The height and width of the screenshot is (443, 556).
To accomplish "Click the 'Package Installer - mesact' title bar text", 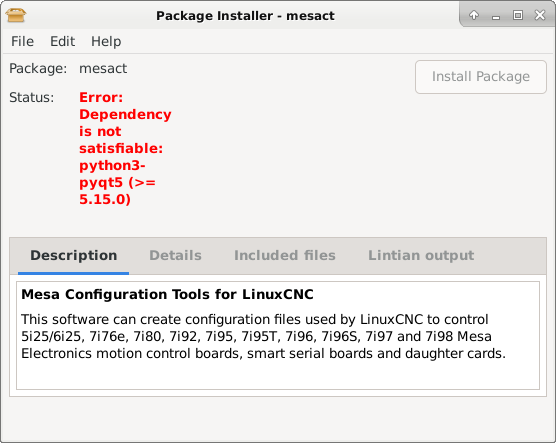I will [x=245, y=16].
